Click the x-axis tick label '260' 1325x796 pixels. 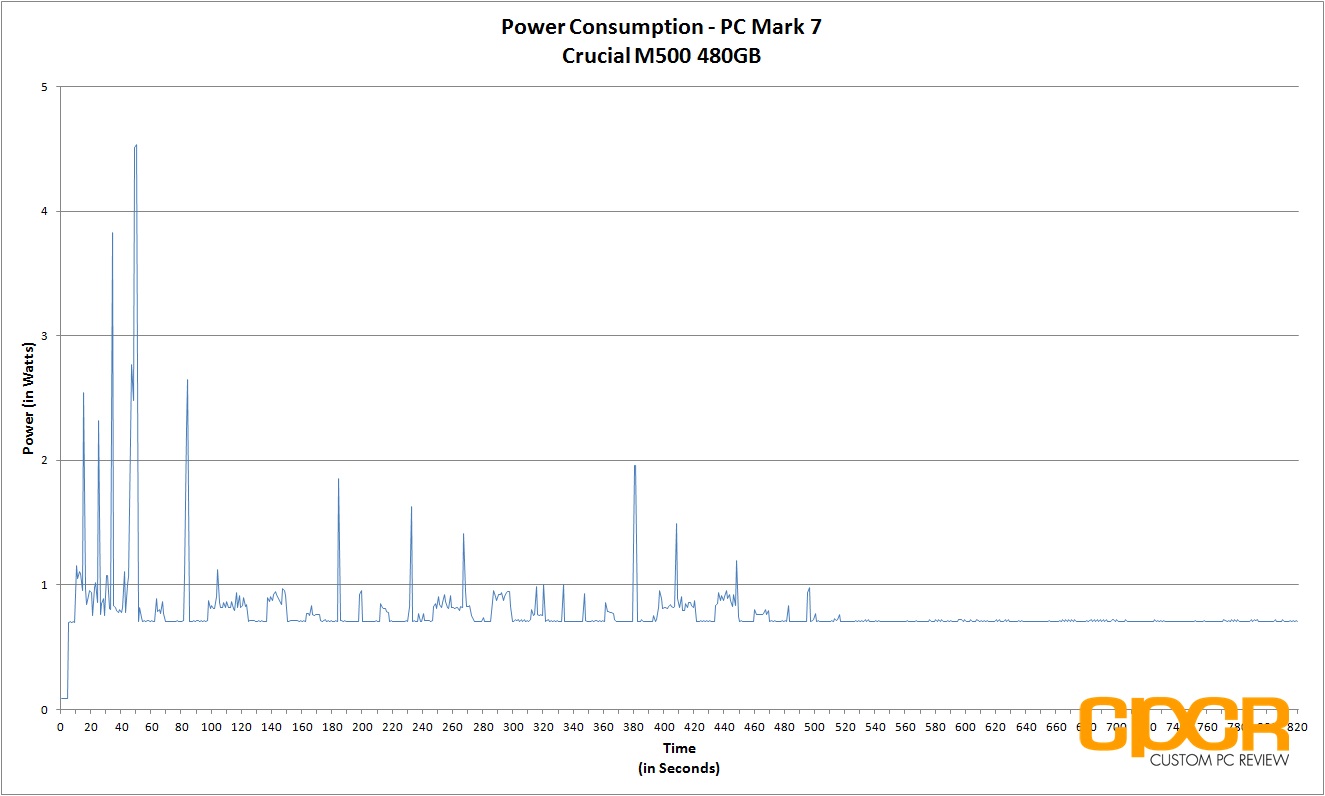click(452, 727)
